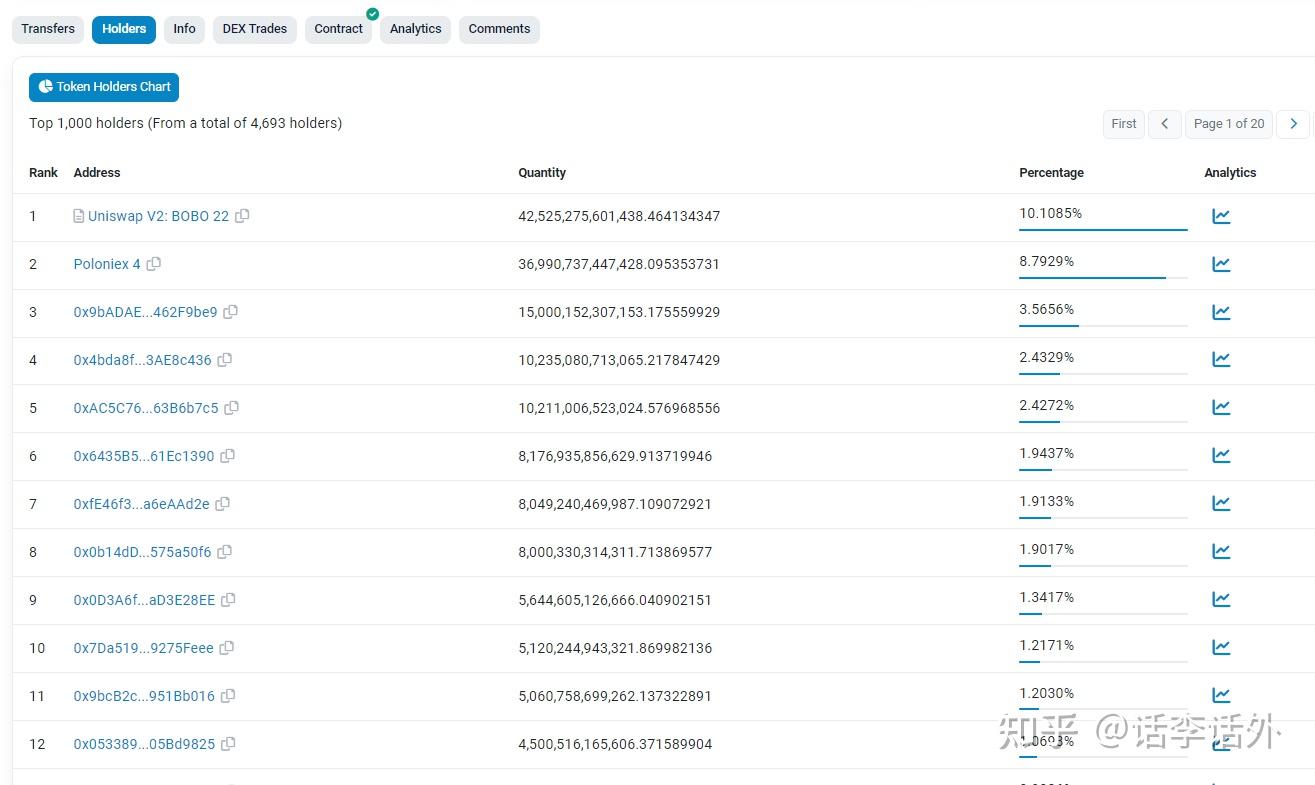
Task: Jump to the First page of holders
Action: coord(1124,124)
